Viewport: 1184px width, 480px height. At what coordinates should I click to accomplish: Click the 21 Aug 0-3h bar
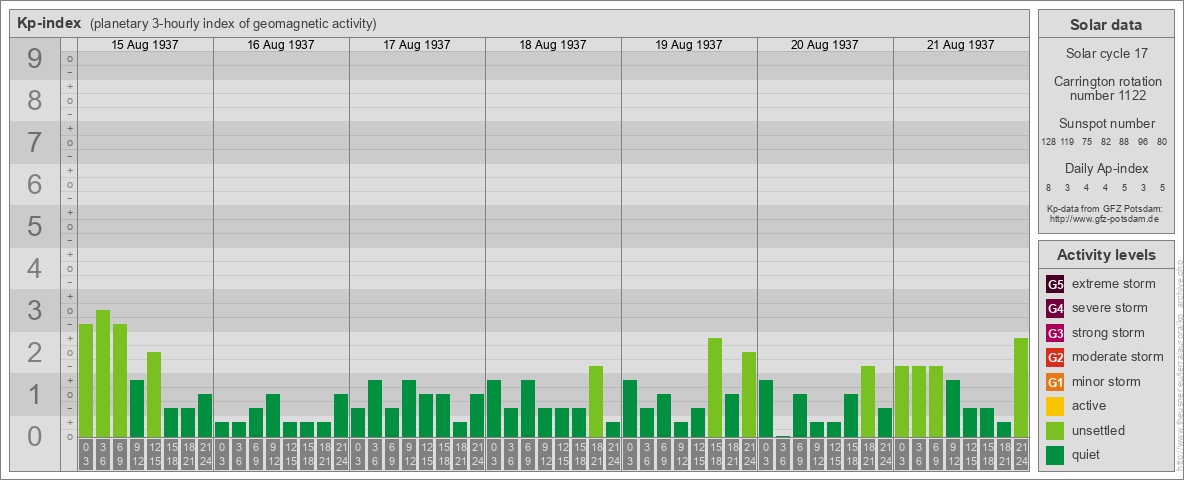902,401
